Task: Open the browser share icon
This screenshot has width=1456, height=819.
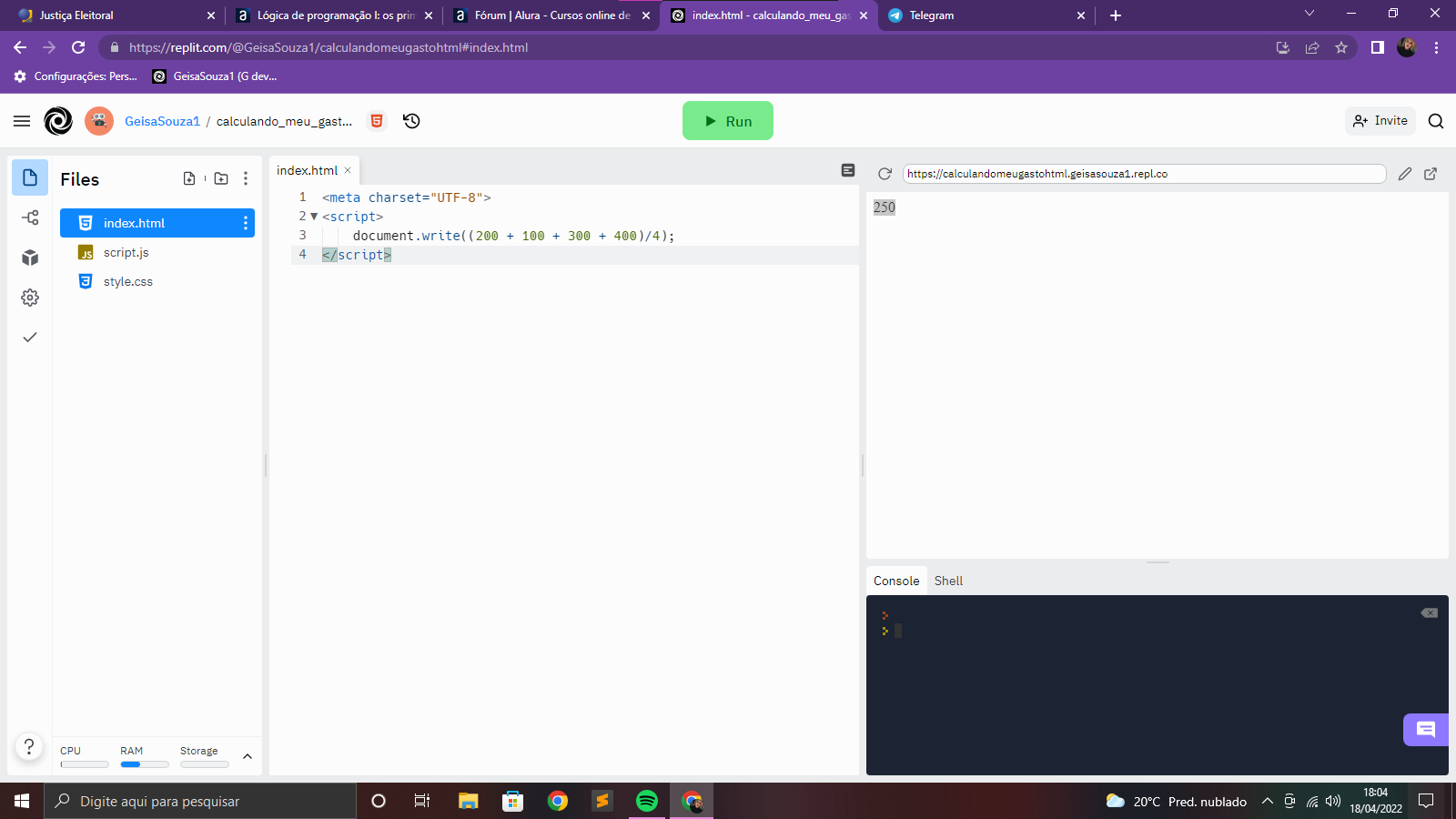Action: (1312, 47)
